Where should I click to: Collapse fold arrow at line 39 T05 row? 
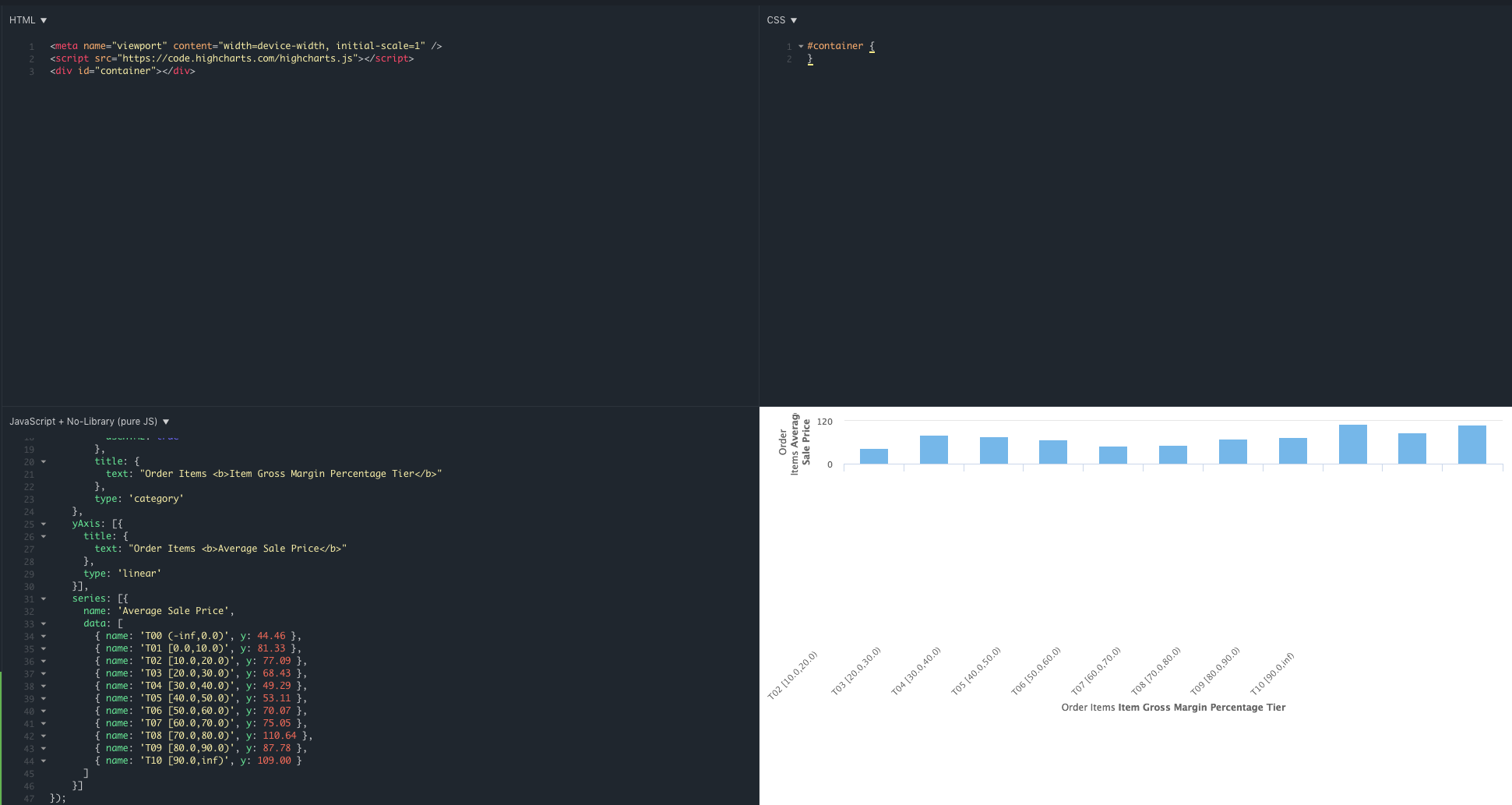point(44,699)
